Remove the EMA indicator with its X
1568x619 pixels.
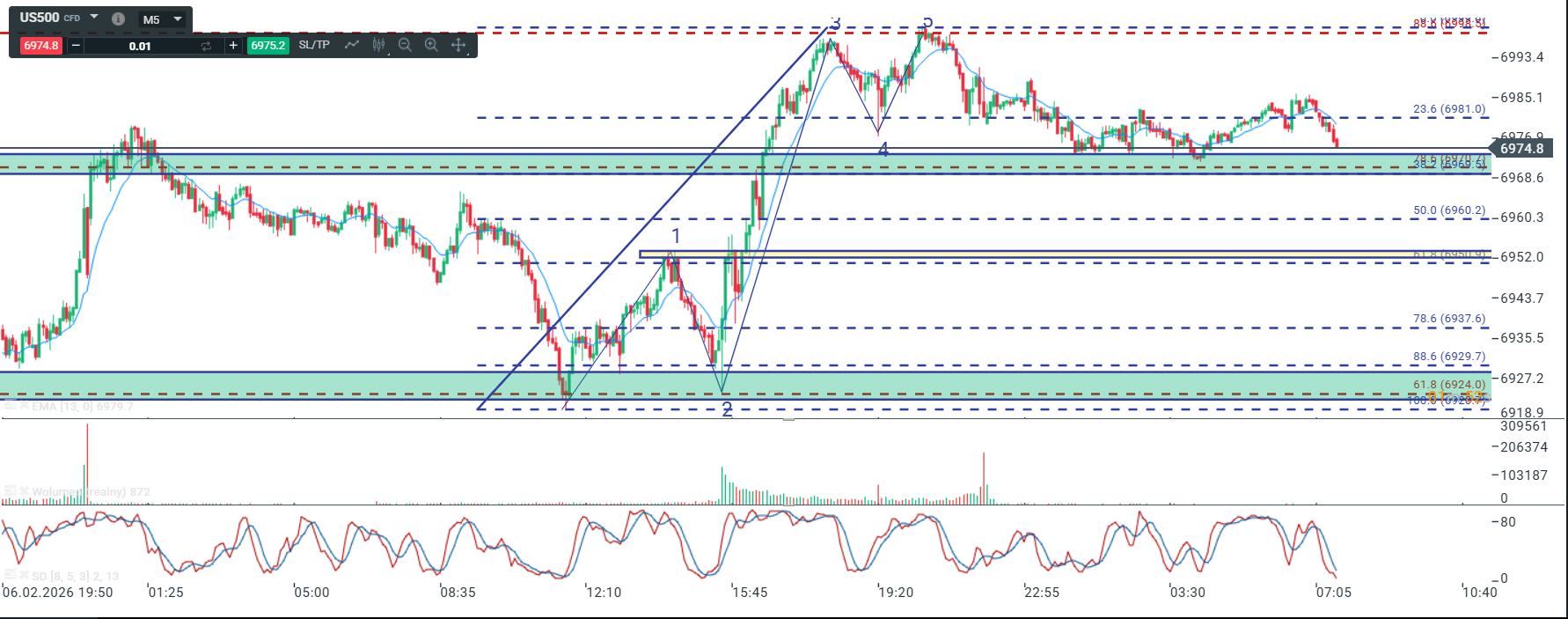point(25,406)
